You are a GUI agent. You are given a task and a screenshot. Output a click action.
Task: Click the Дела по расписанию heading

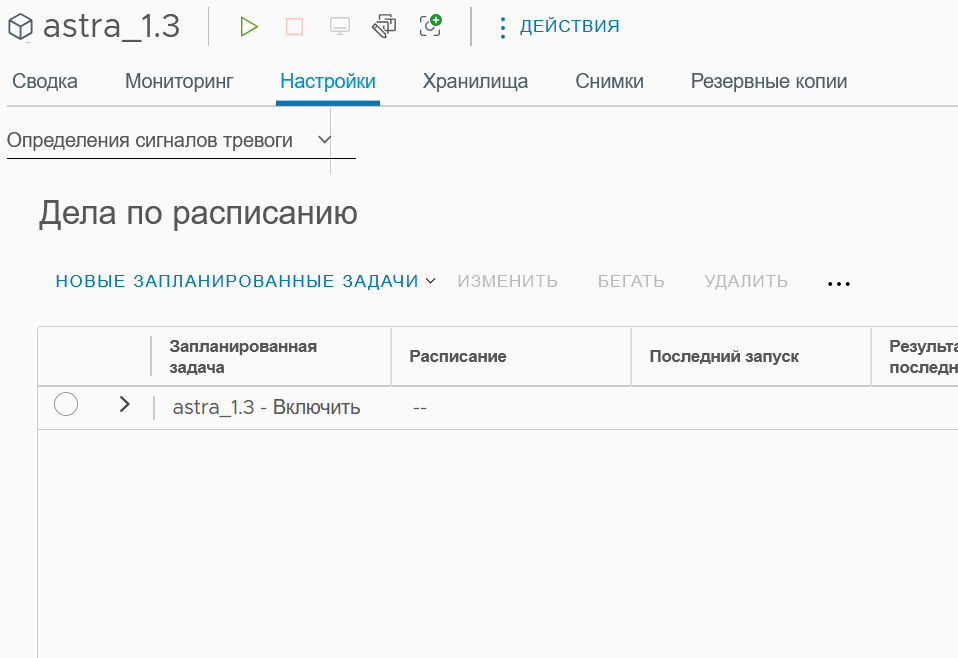point(198,213)
